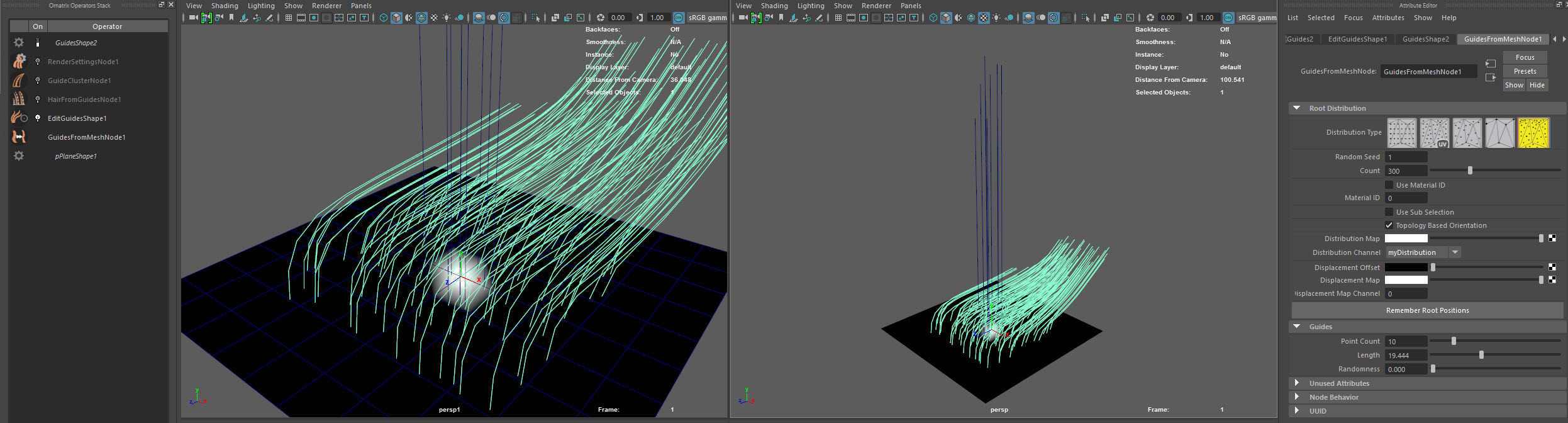Enable the Use Material ID checkbox
Image resolution: width=1568 pixels, height=423 pixels.
[1389, 185]
